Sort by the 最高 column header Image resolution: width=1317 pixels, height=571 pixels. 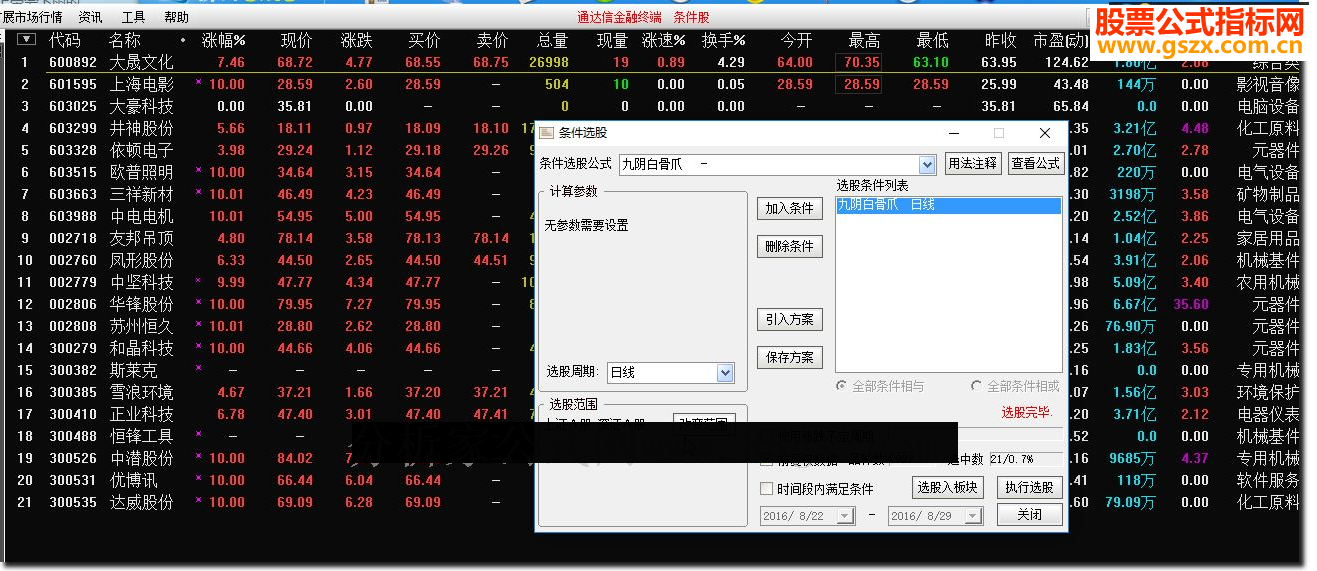pyautogui.click(x=864, y=40)
